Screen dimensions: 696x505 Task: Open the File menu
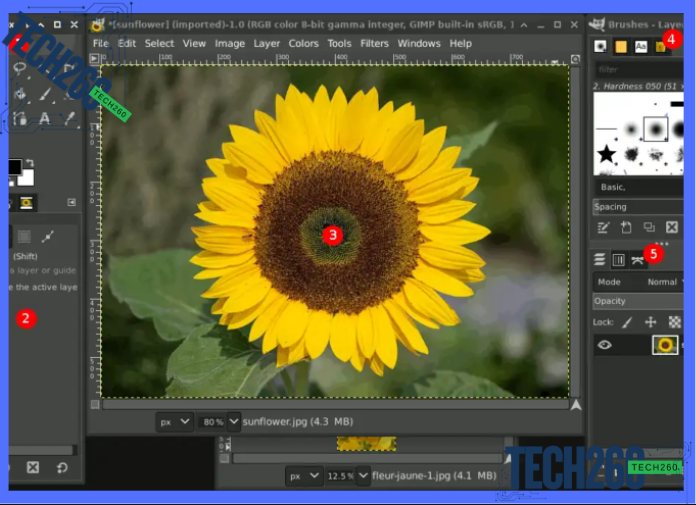pos(101,43)
